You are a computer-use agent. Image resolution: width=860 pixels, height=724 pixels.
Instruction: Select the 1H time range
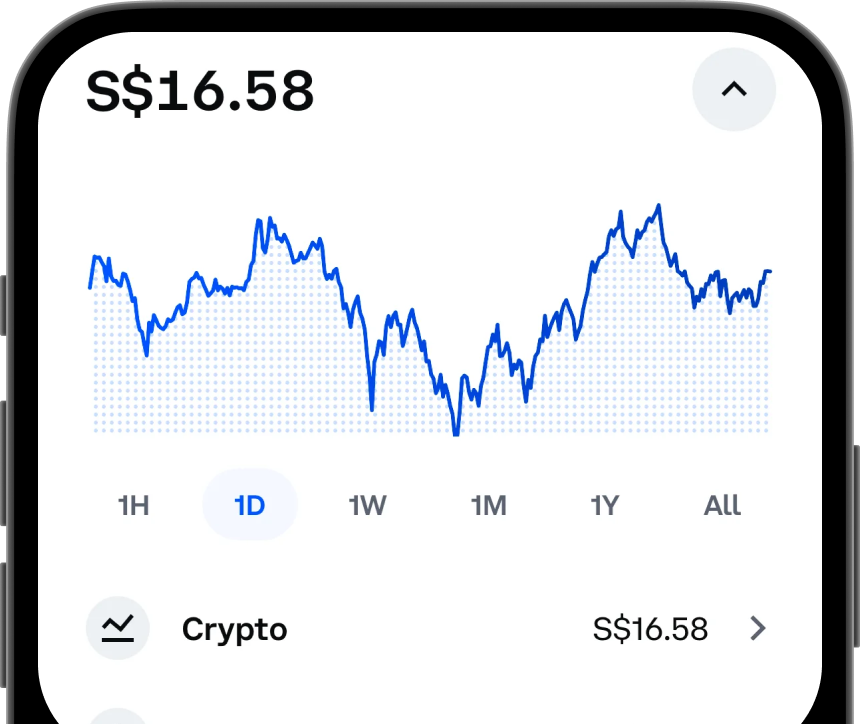coord(133,505)
